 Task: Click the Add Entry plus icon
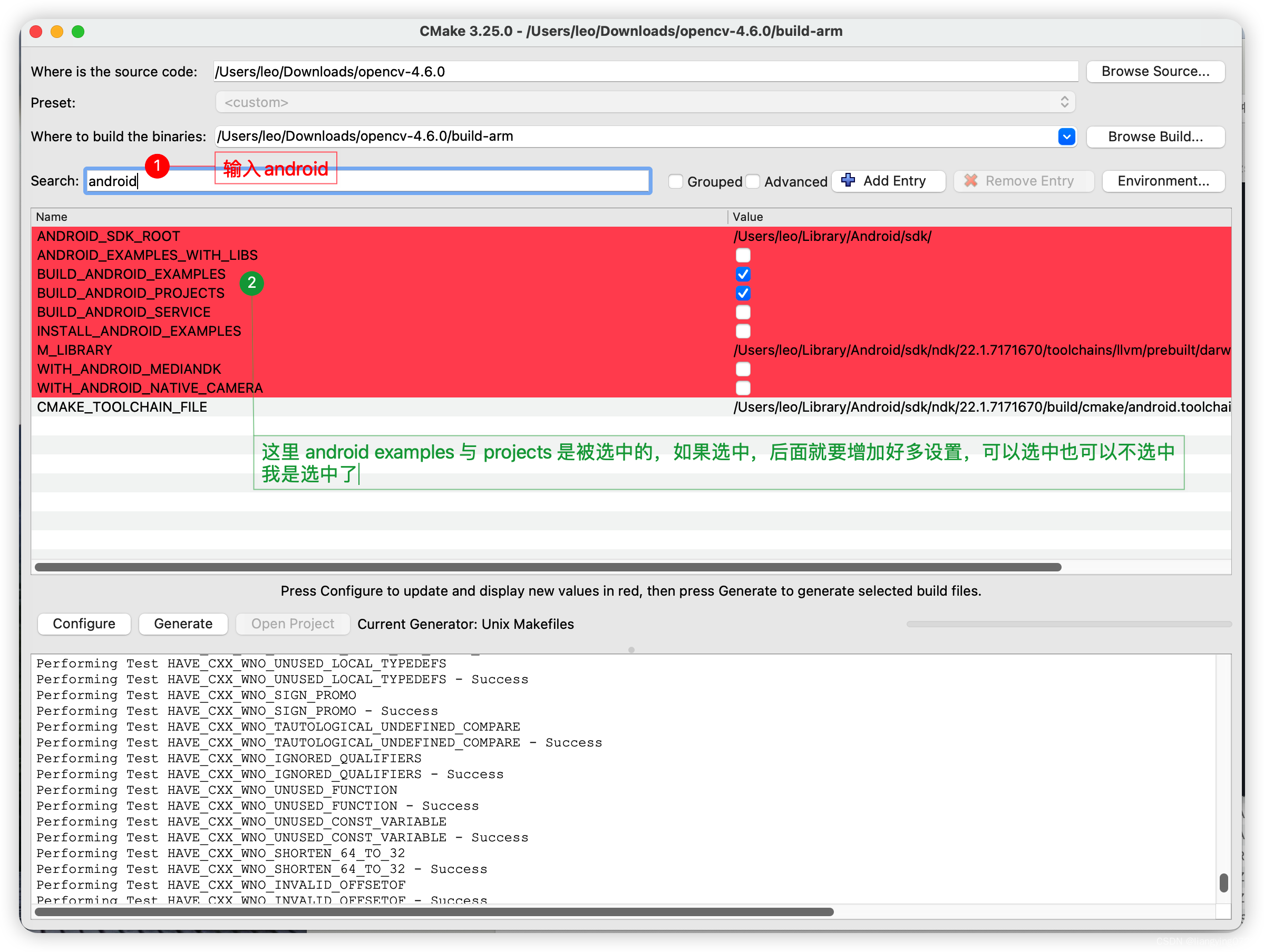click(848, 181)
